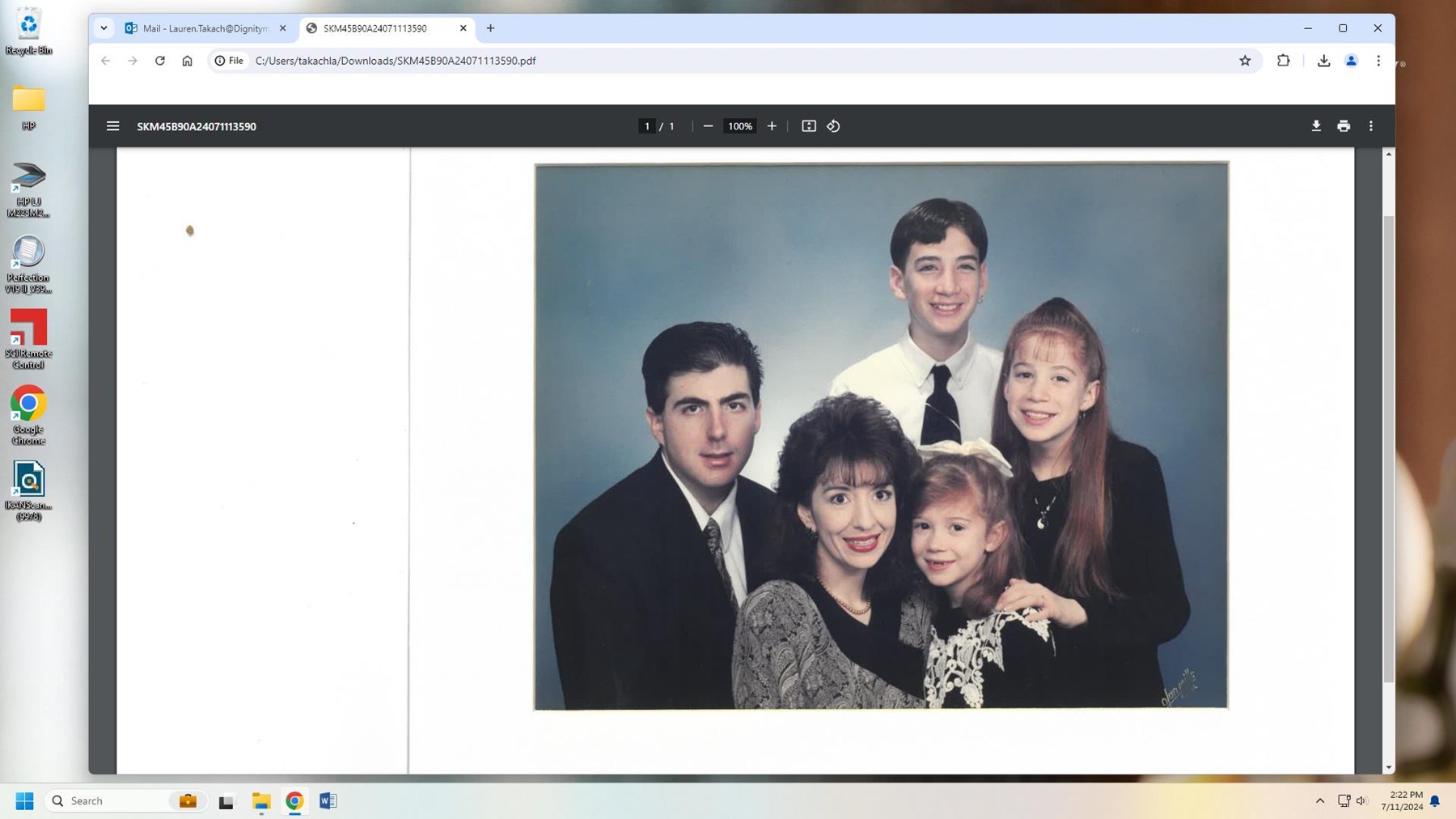Edit the PDF page number field
Screen dimensions: 1456x819
pos(646,126)
